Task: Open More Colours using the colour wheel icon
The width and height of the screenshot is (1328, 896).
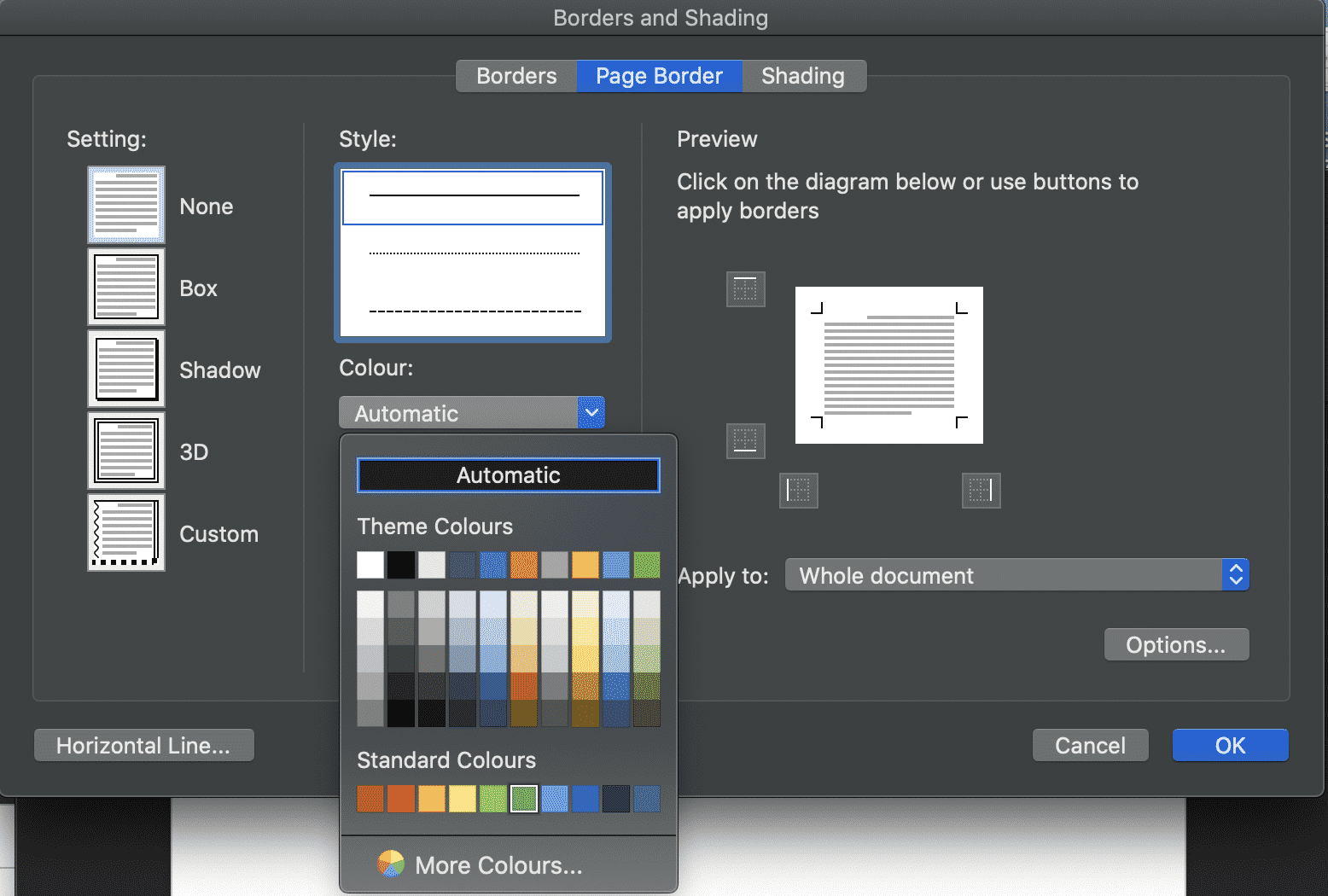Action: click(x=392, y=864)
